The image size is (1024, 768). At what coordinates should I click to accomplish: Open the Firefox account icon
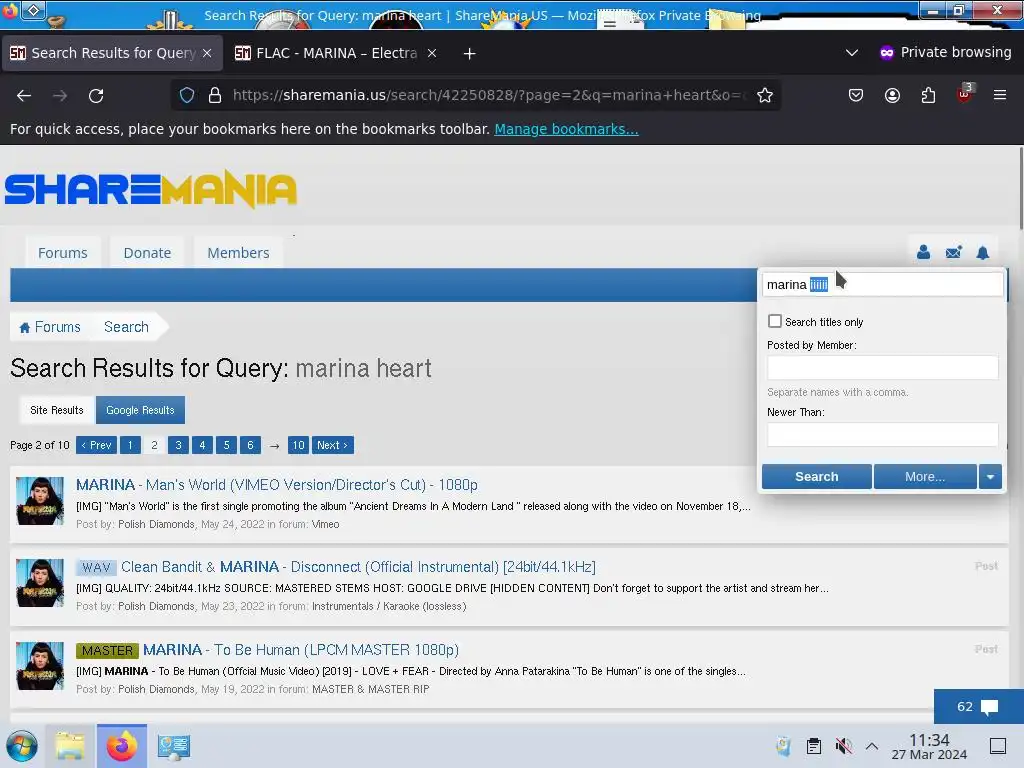[x=892, y=95]
